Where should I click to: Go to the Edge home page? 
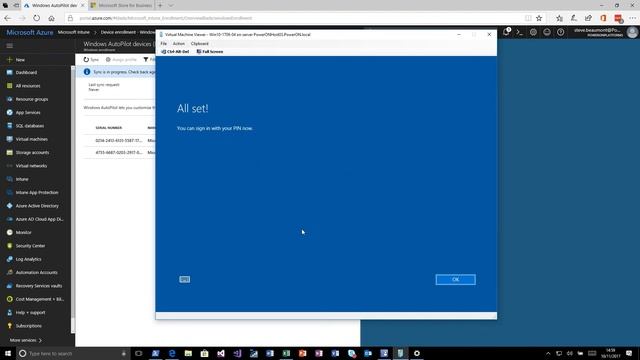(51, 18)
